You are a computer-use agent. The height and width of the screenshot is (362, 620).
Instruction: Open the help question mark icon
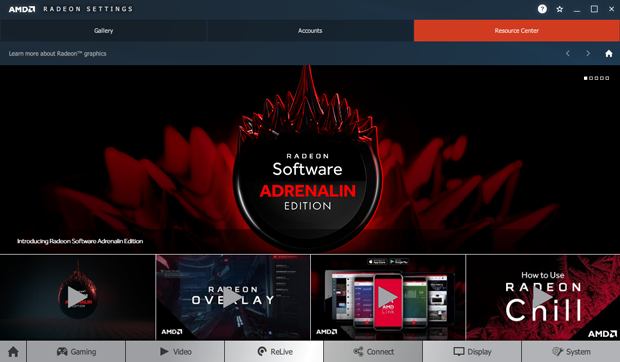(x=542, y=9)
